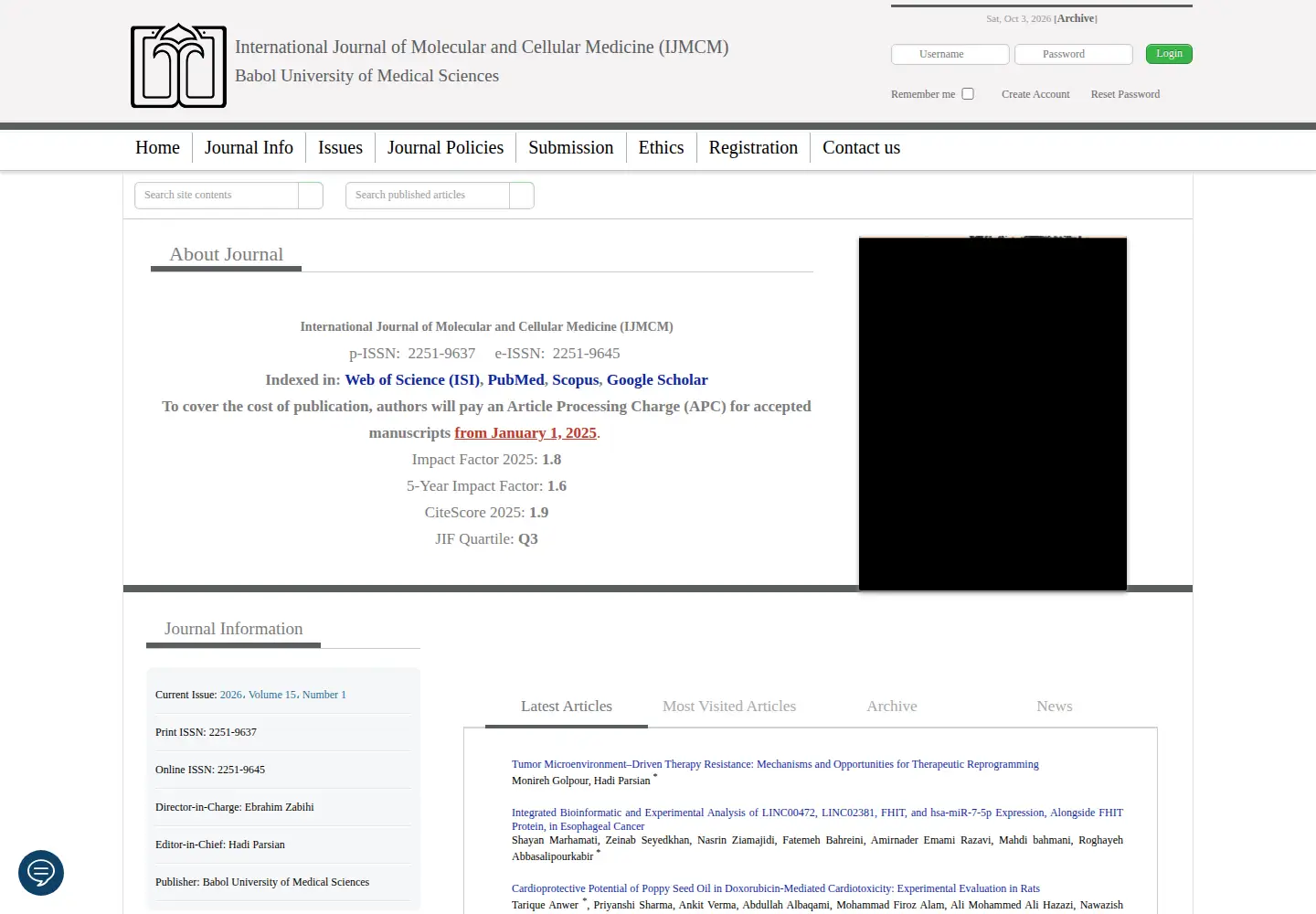Submit the site contents search button

[x=311, y=196]
